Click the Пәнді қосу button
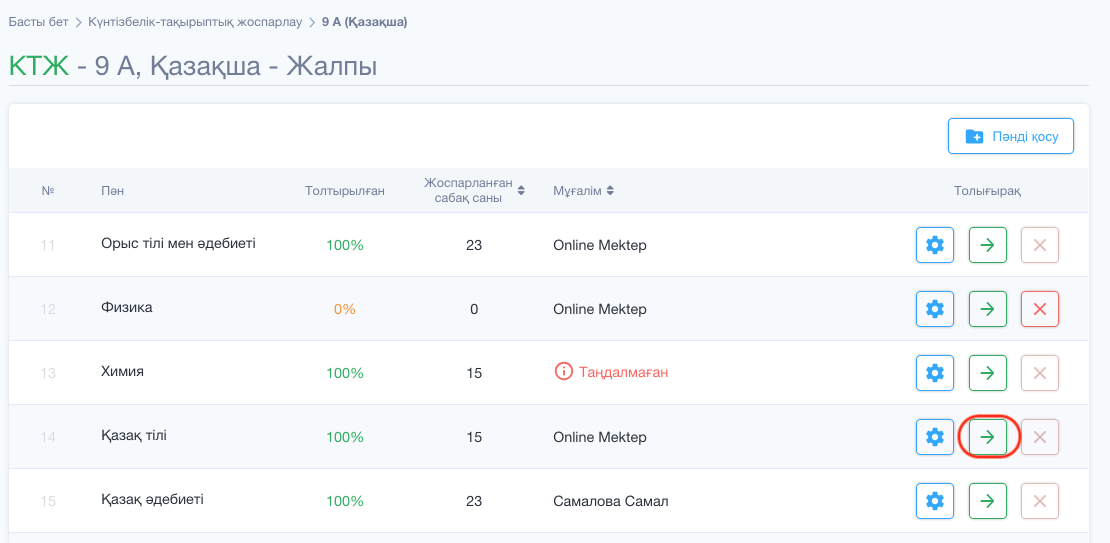 pyautogui.click(x=1011, y=136)
